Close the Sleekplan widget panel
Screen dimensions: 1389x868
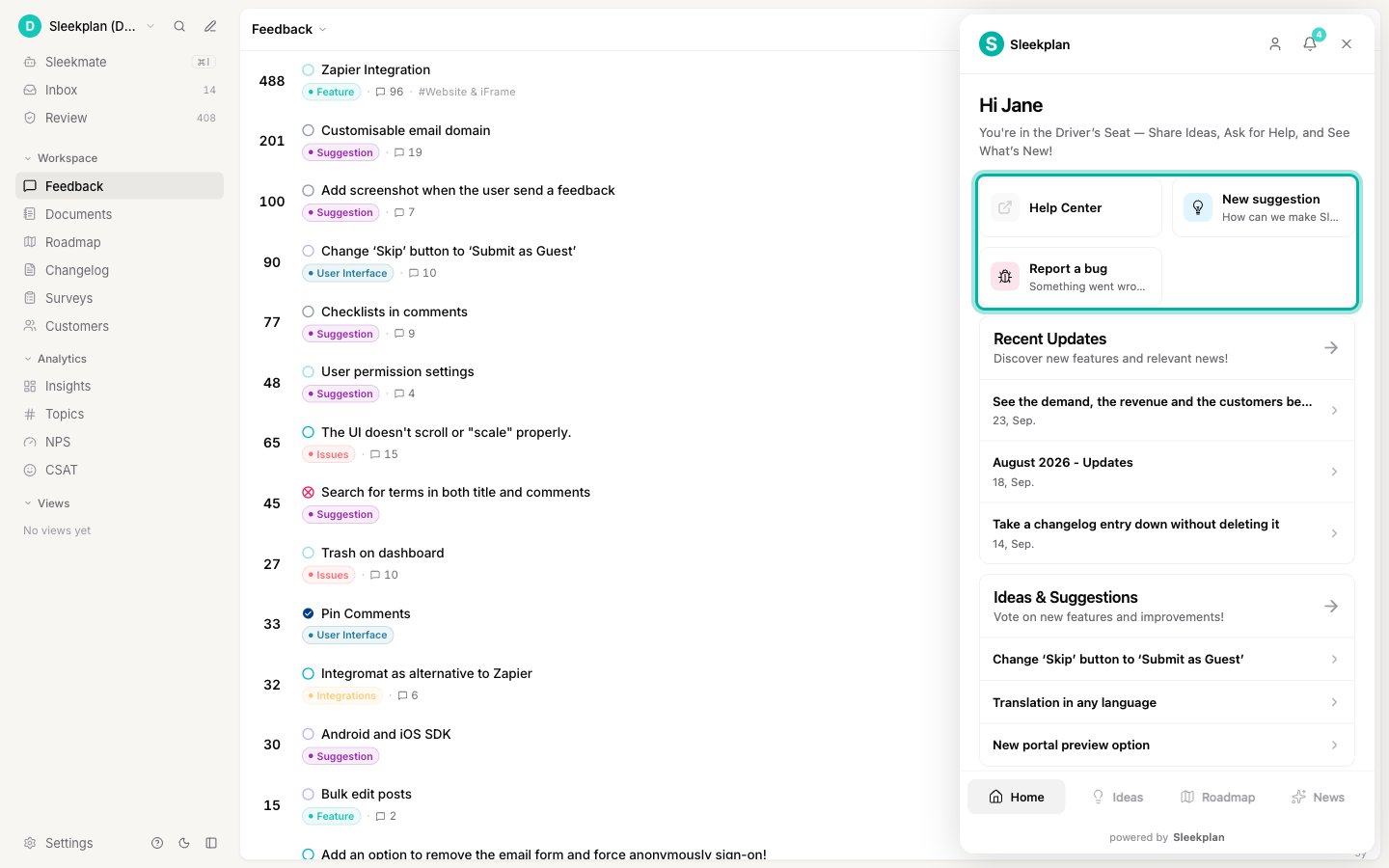(1347, 44)
